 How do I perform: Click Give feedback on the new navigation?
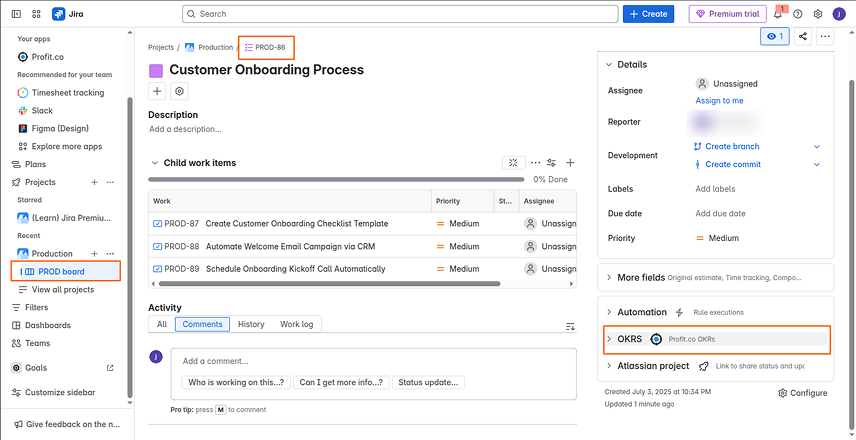[67, 424]
